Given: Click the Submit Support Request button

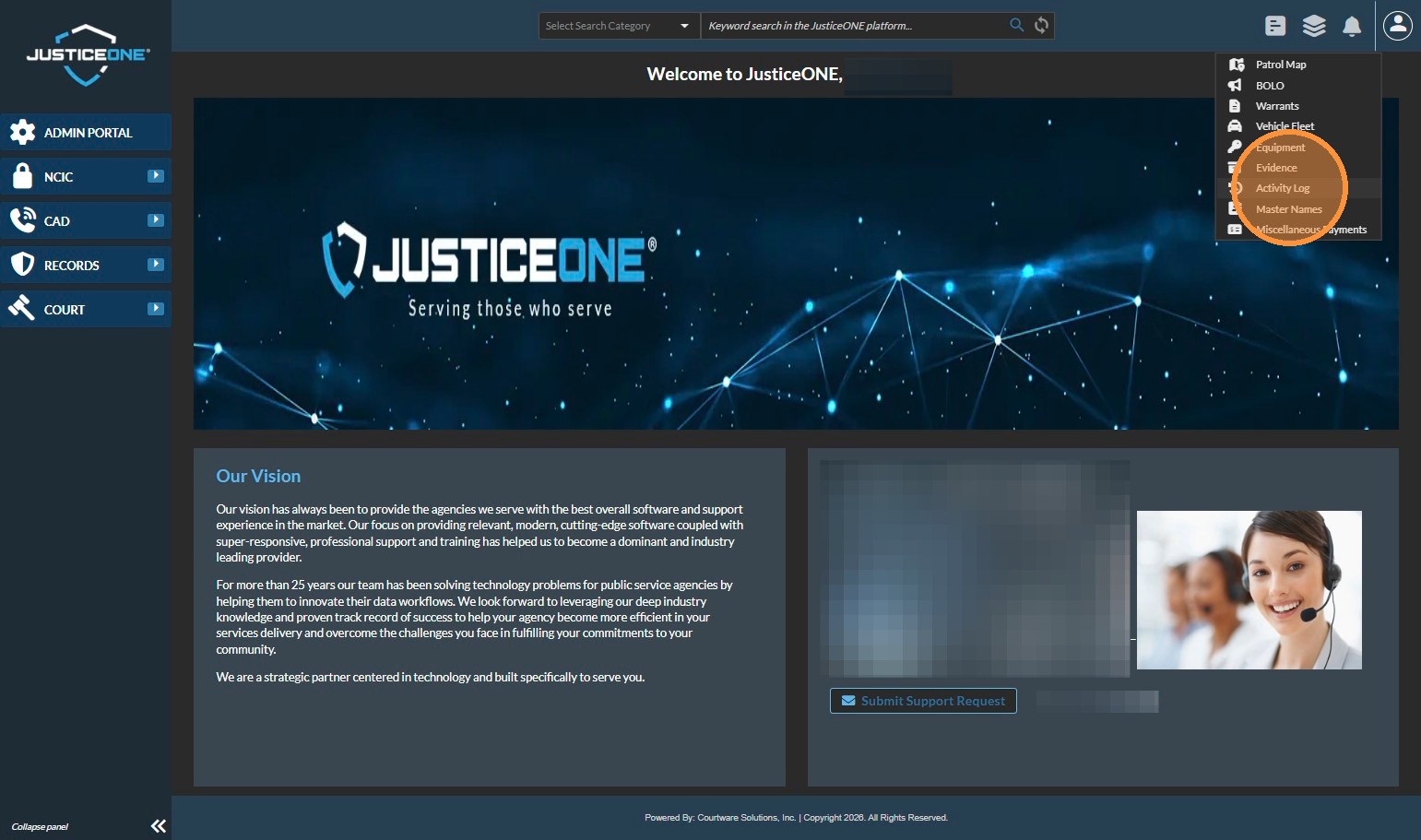Looking at the screenshot, I should [923, 701].
